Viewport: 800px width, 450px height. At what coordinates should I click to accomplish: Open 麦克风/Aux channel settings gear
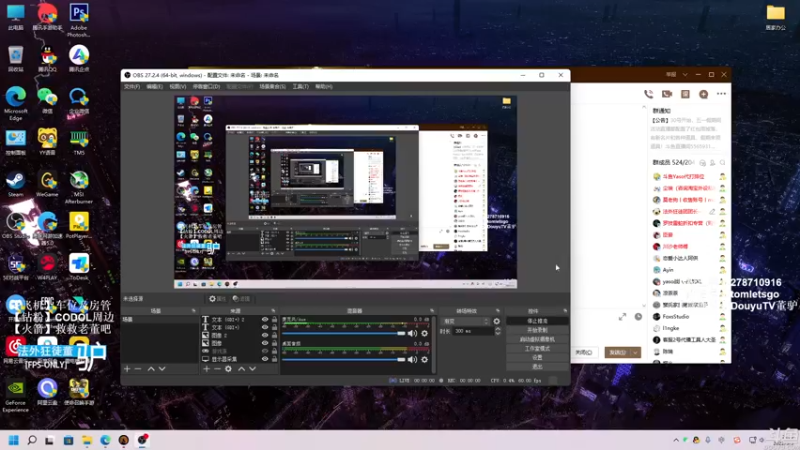424,333
